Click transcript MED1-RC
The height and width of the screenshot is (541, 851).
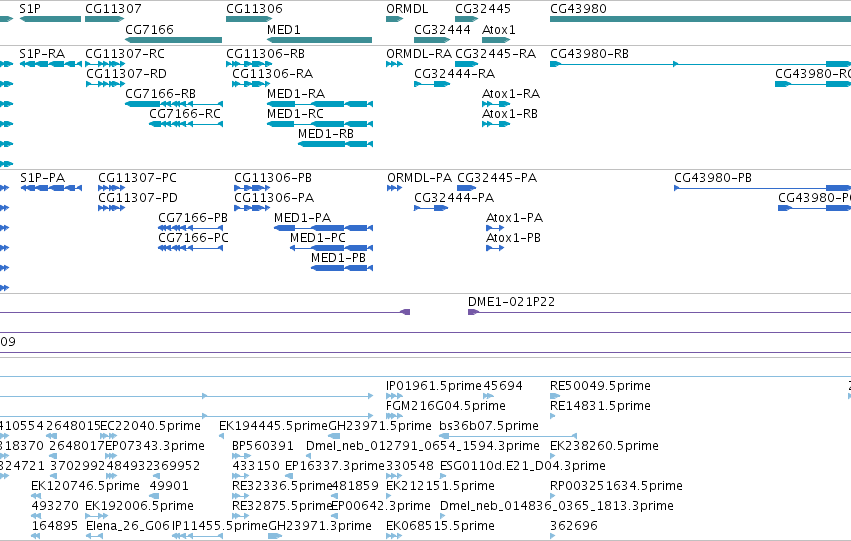pos(320,124)
